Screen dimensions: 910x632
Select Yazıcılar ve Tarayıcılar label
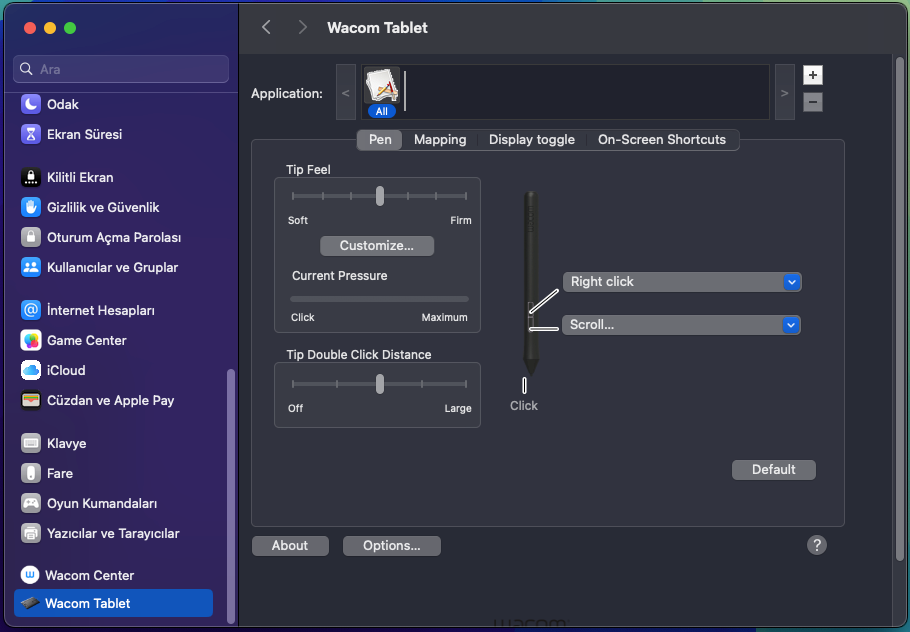[x=113, y=533]
